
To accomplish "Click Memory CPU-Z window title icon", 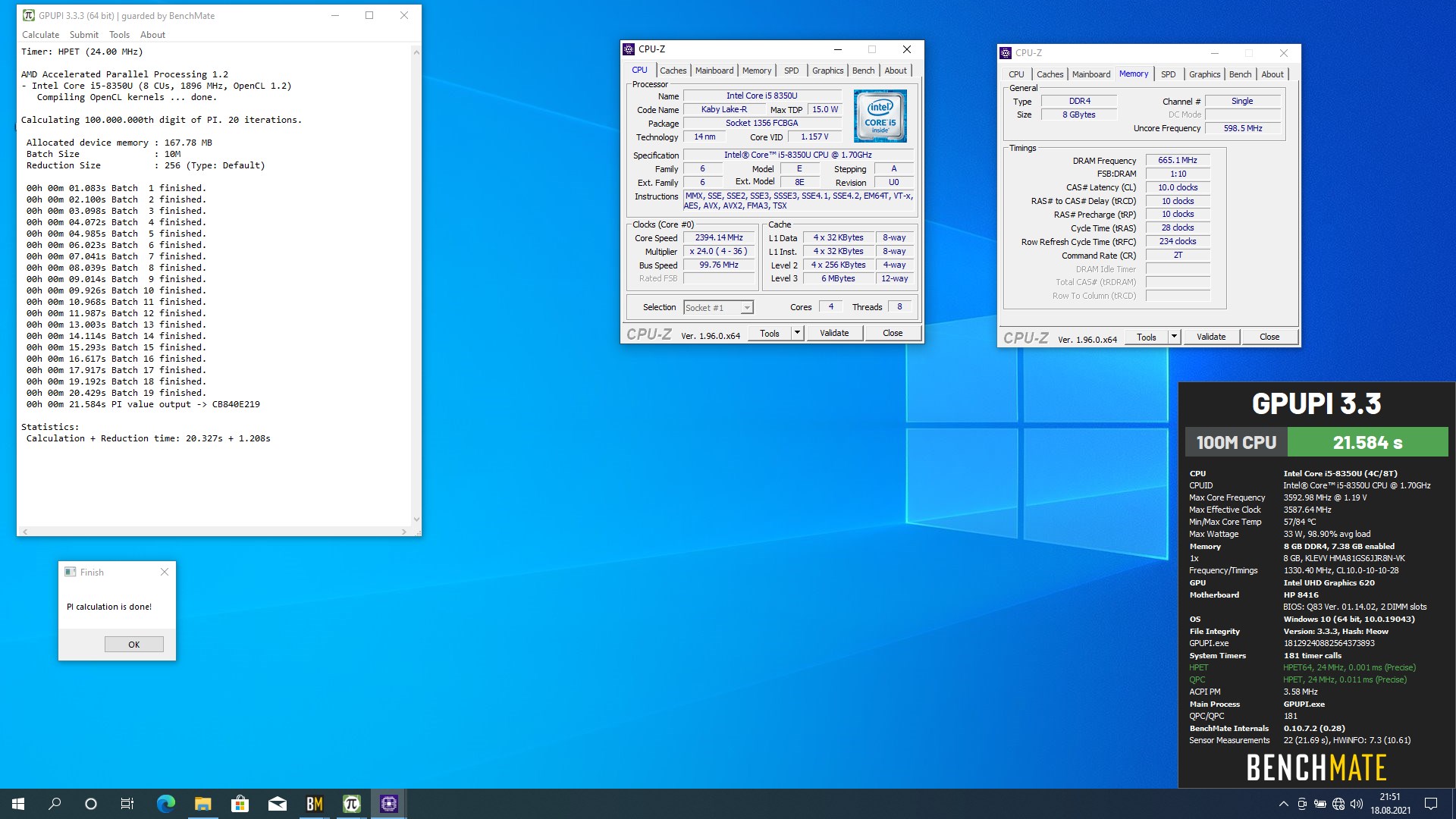I will pos(1006,53).
